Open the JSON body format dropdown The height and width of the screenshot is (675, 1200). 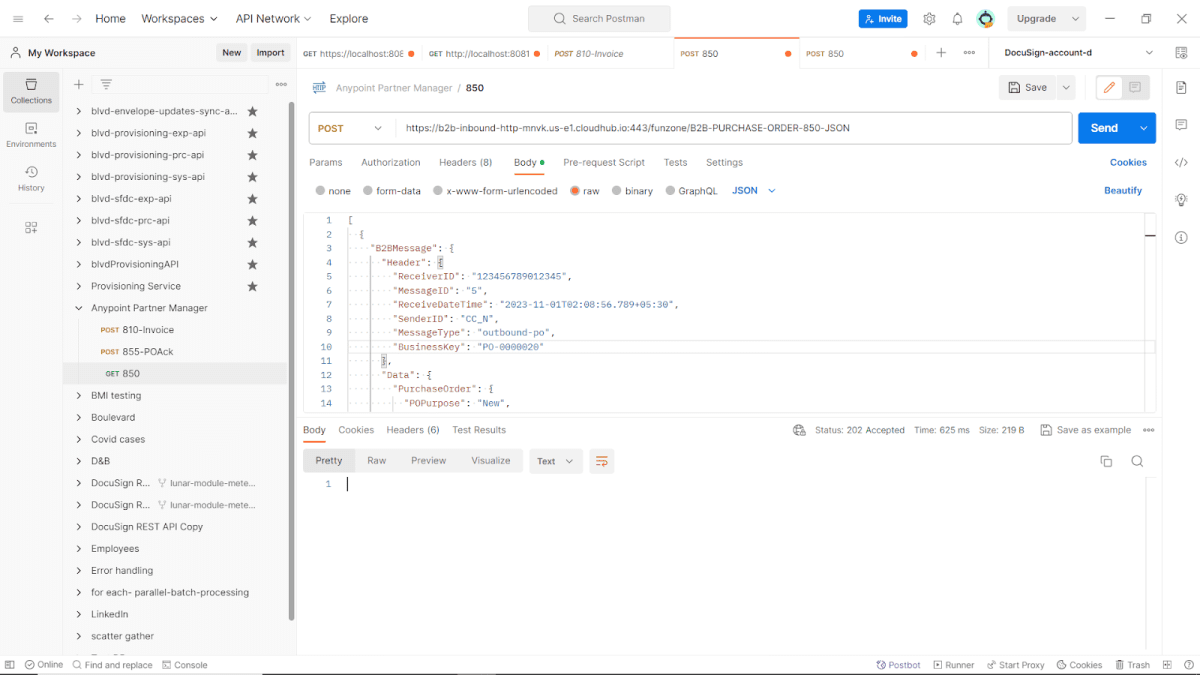[754, 191]
